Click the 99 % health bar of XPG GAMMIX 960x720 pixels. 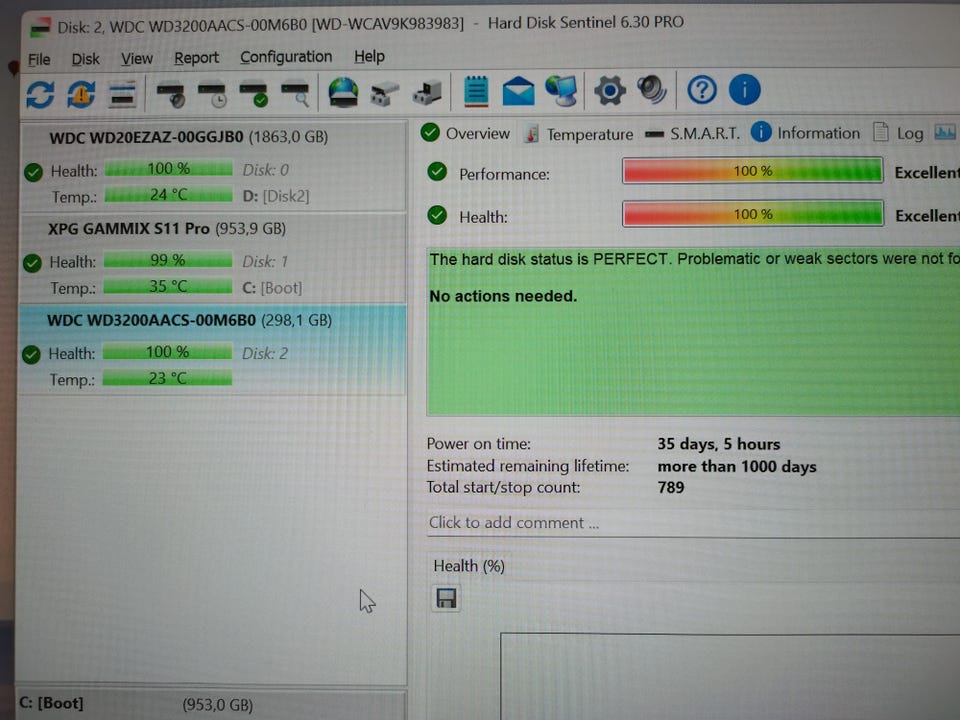(x=168, y=260)
